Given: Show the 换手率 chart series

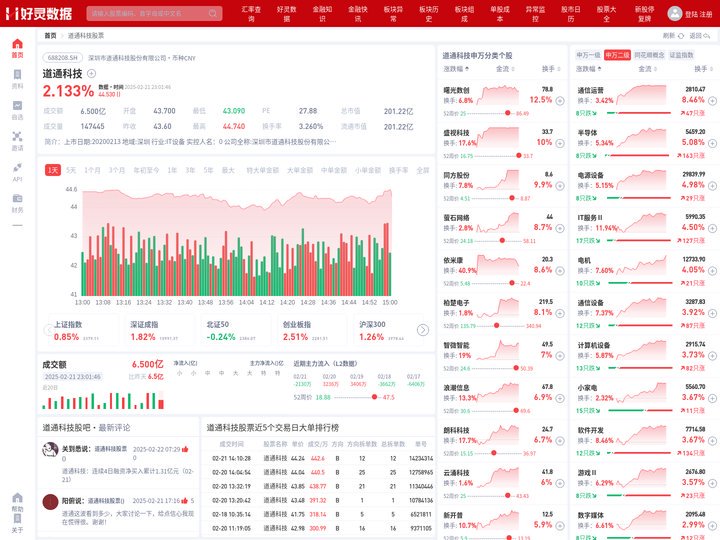Looking at the screenshot, I should pyautogui.click(x=399, y=170).
